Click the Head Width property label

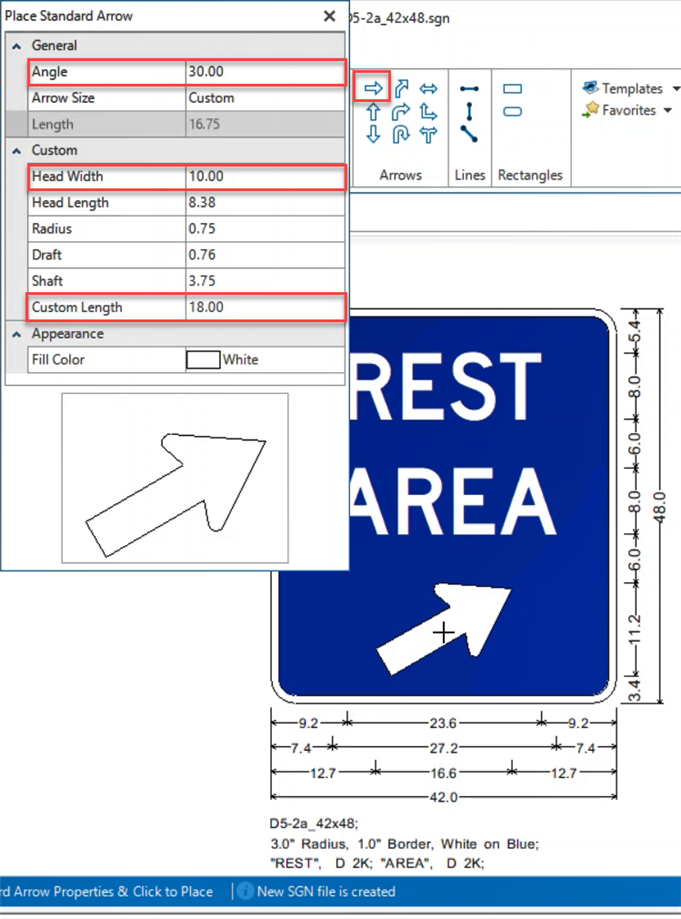coord(67,176)
